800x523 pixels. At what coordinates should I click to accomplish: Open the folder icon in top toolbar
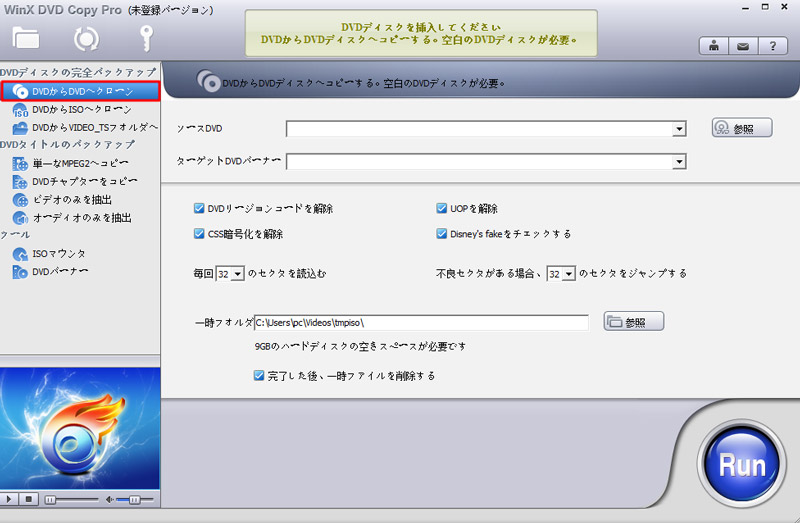pos(26,38)
